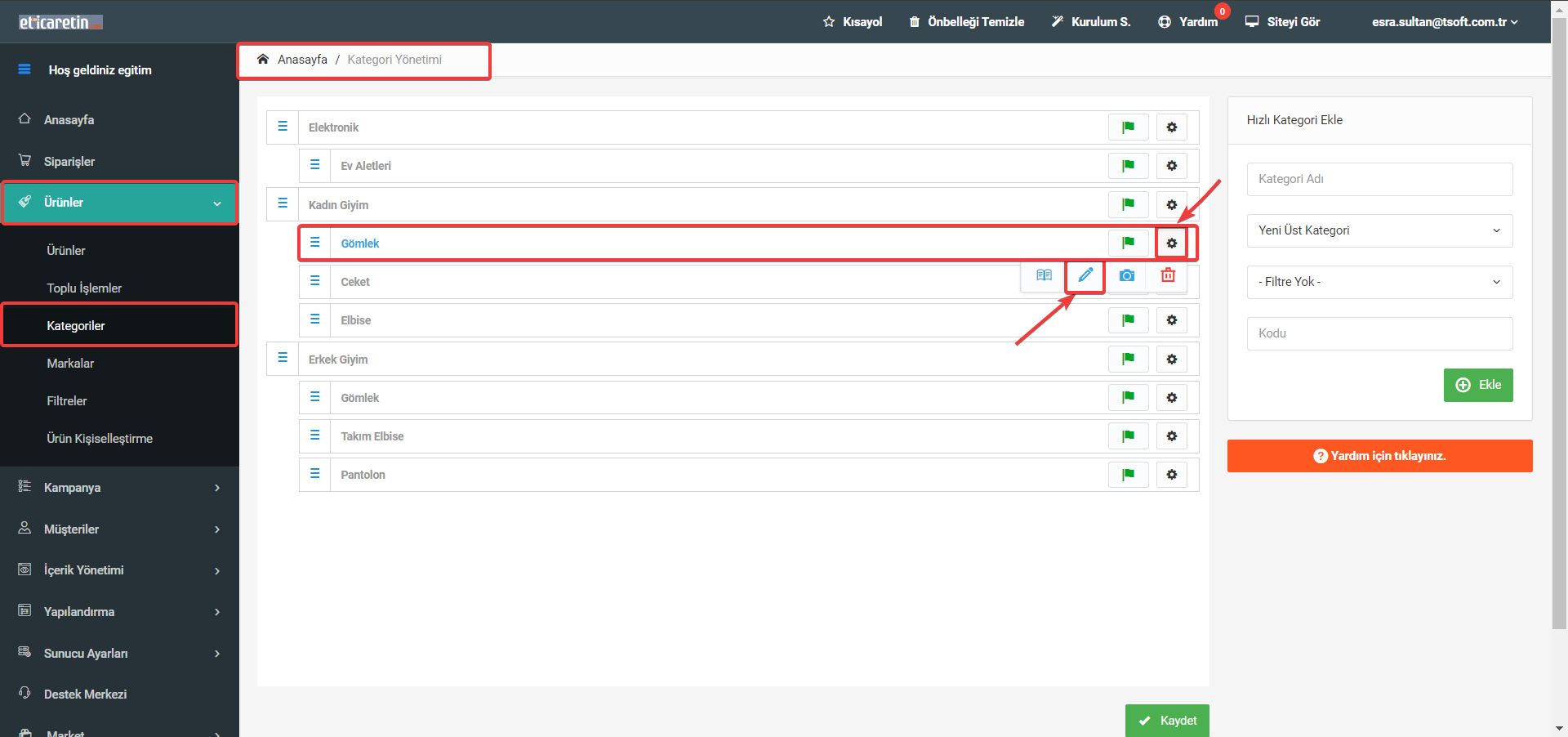Toggle green flag status for Takım Elbise
1568x737 pixels.
pos(1128,436)
